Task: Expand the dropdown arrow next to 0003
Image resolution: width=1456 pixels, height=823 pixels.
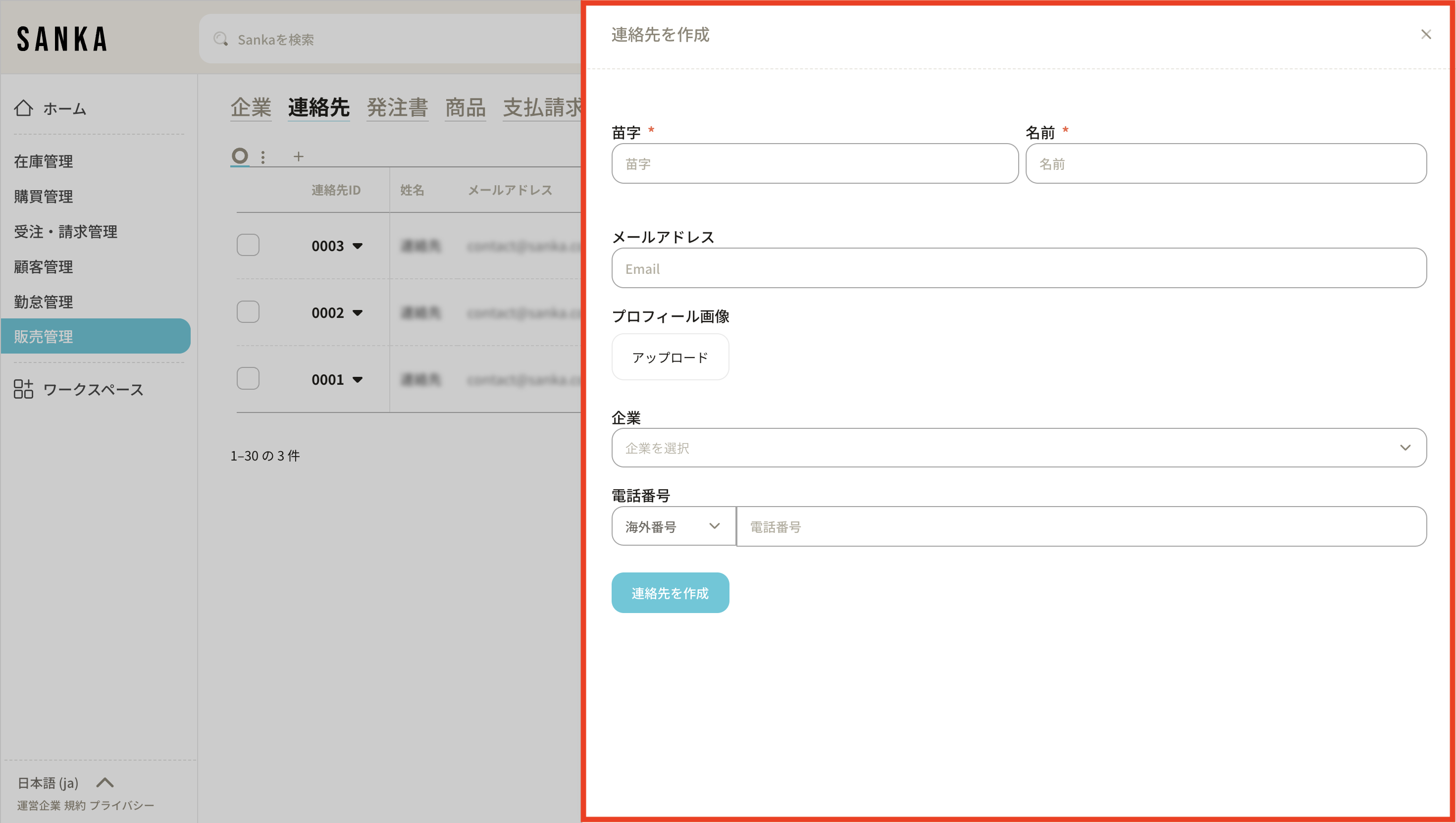Action: coord(357,246)
